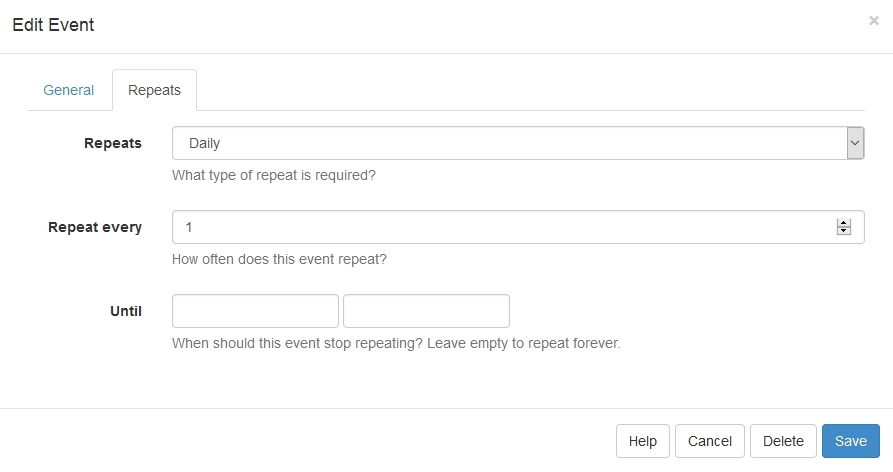Decrease Repeat every value with down arrow

coord(843,231)
